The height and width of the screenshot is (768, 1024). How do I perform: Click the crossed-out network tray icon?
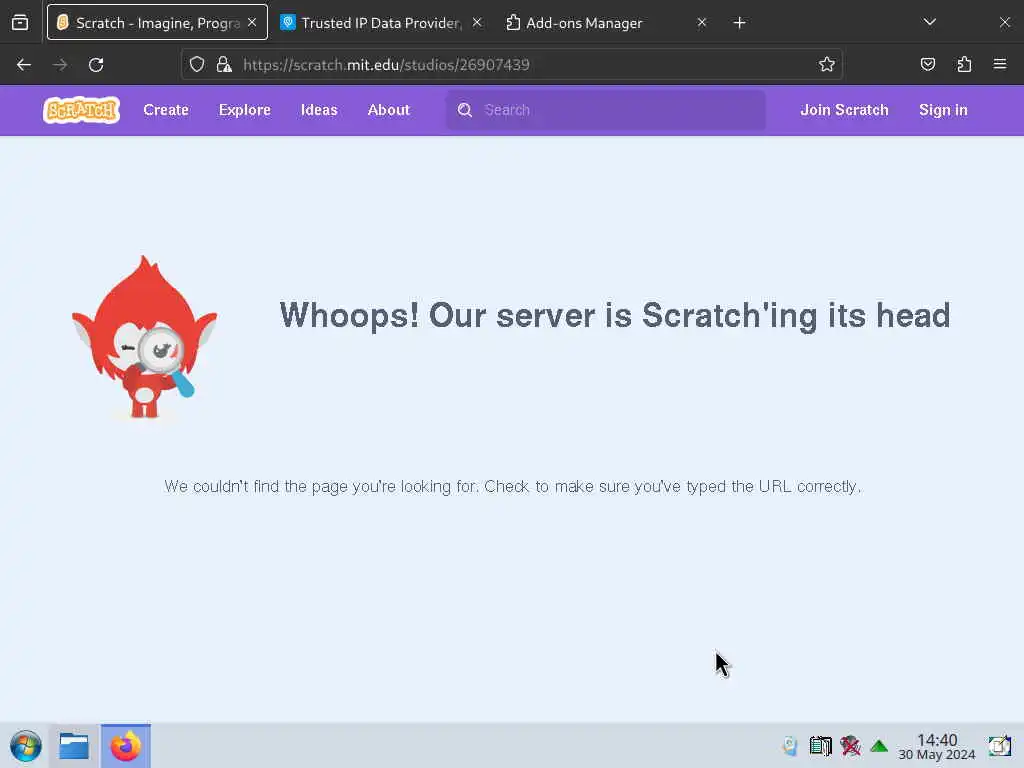pos(850,746)
